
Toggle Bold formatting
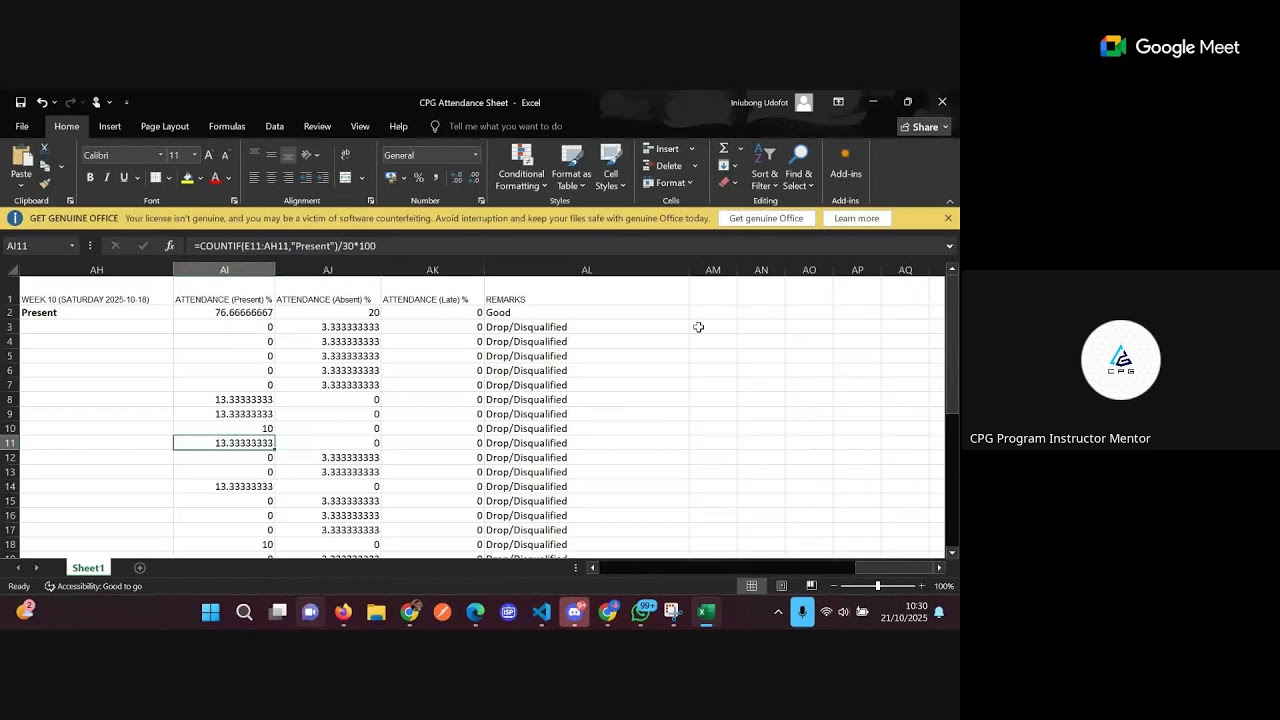click(90, 178)
